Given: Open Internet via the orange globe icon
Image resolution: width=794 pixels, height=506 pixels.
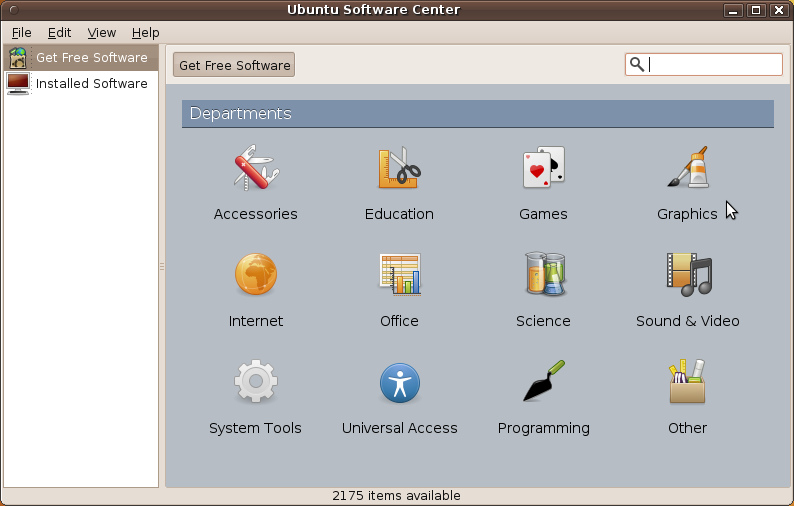Looking at the screenshot, I should [256, 274].
